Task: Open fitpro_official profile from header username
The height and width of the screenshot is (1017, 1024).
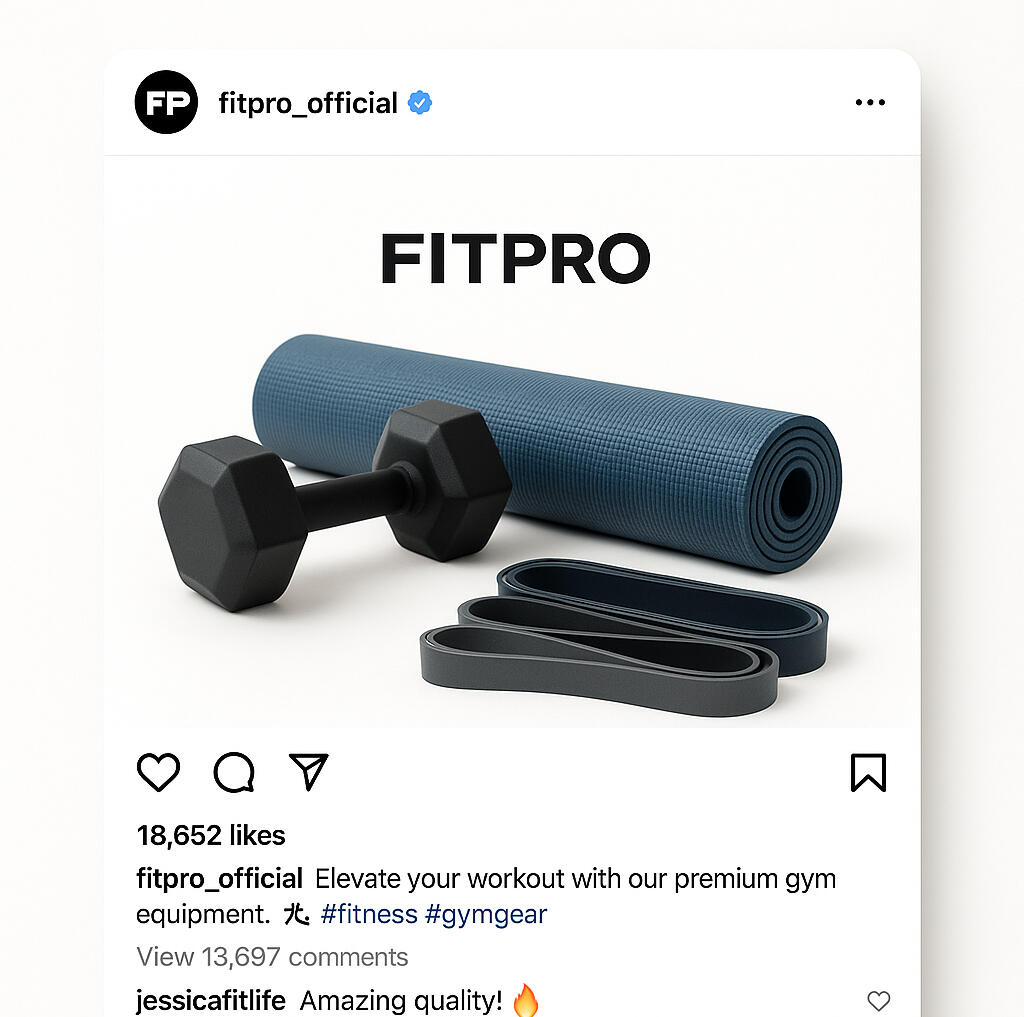Action: [308, 103]
